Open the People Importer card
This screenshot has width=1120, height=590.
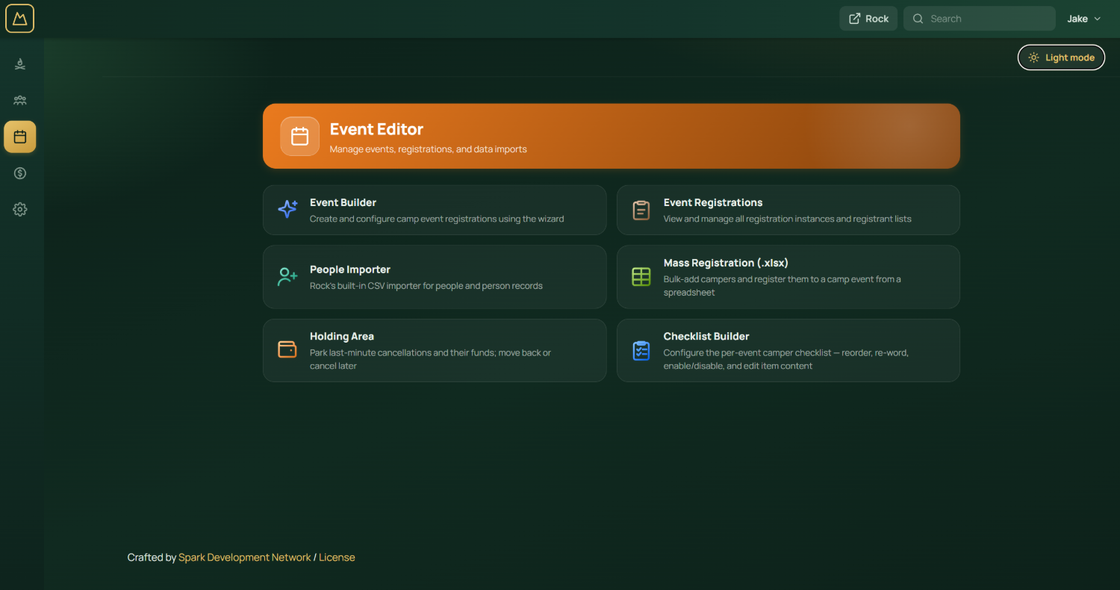[x=434, y=277]
